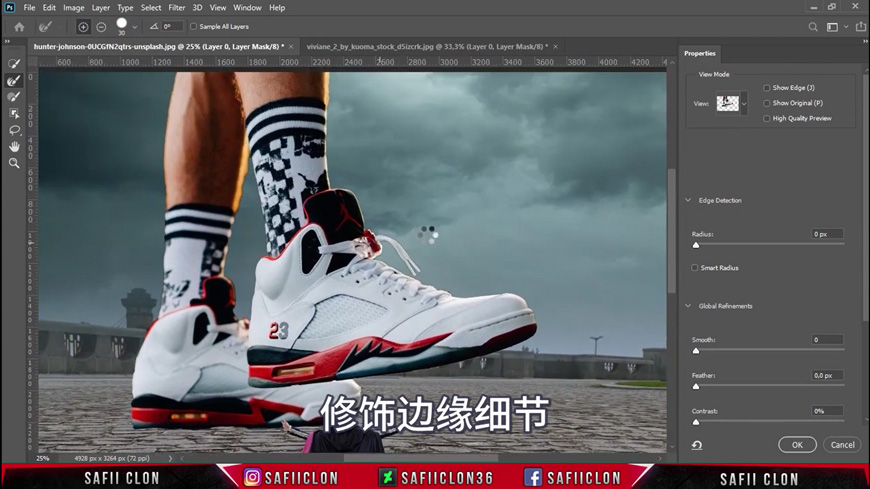Choose the add-to-selection plus mode

[83, 27]
